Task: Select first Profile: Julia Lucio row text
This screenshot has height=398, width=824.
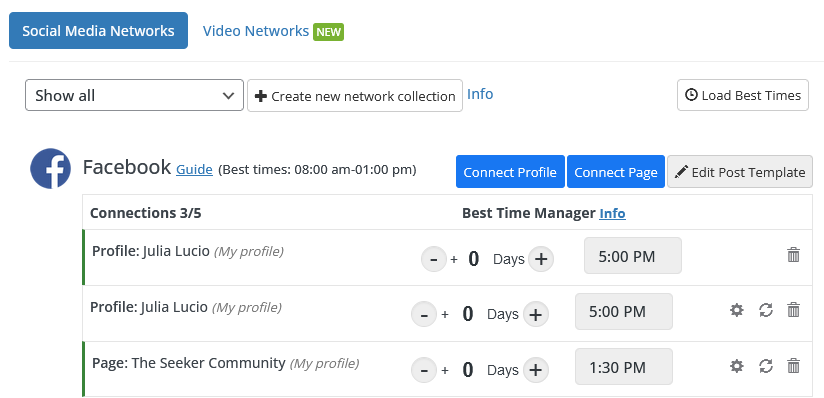Action: (x=151, y=251)
